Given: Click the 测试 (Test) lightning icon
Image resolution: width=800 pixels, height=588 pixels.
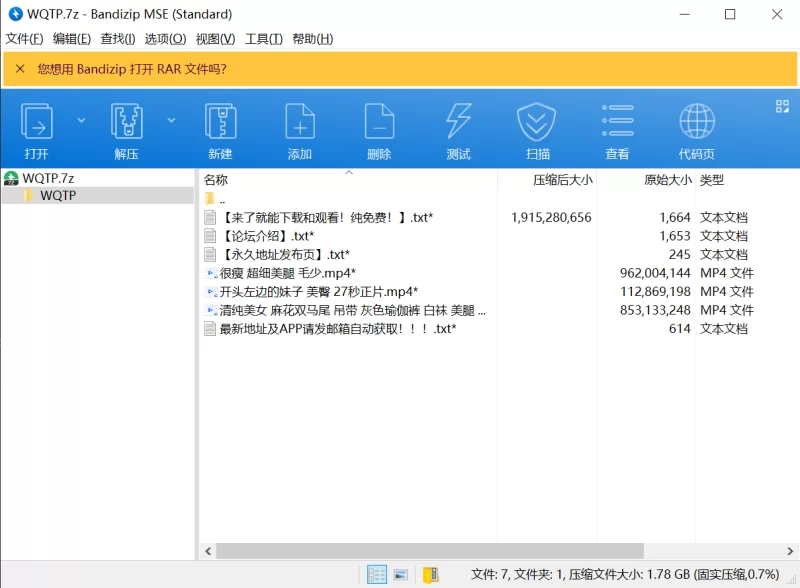Looking at the screenshot, I should pyautogui.click(x=458, y=121).
